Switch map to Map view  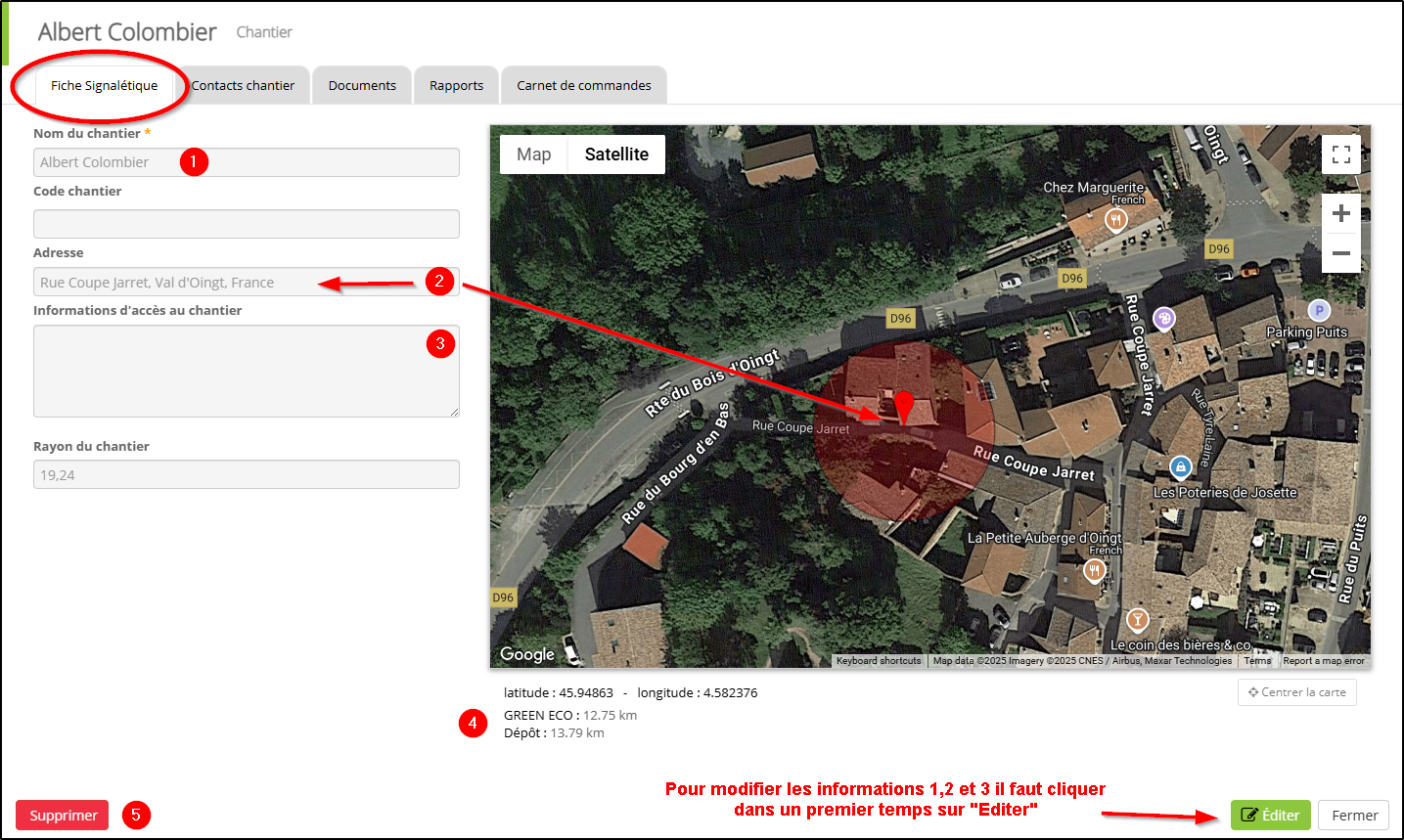534,155
